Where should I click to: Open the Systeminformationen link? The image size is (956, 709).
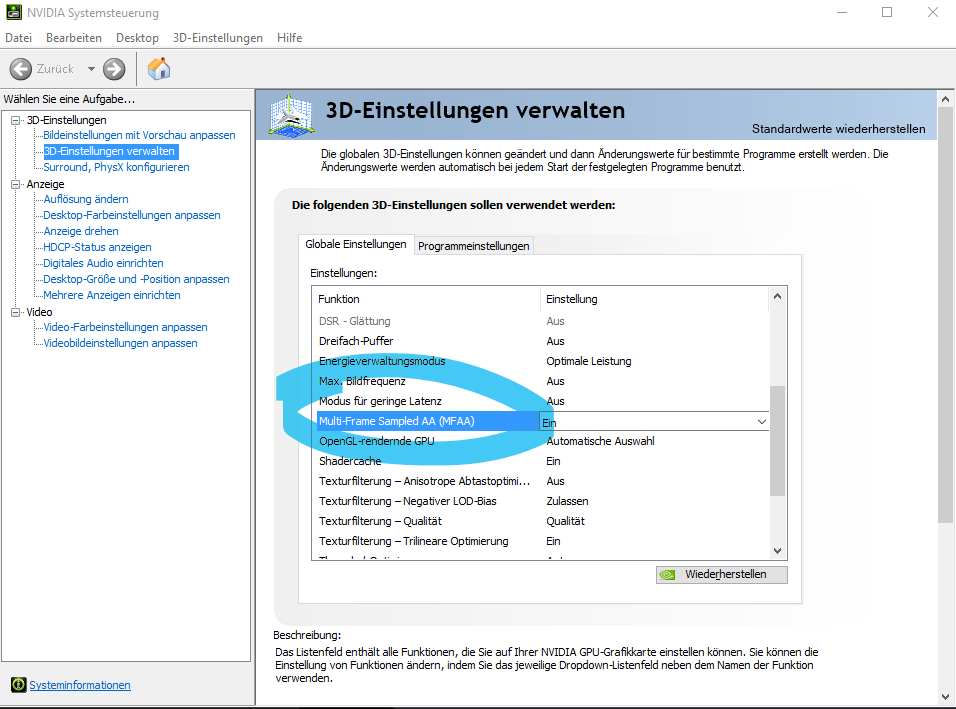(80, 685)
